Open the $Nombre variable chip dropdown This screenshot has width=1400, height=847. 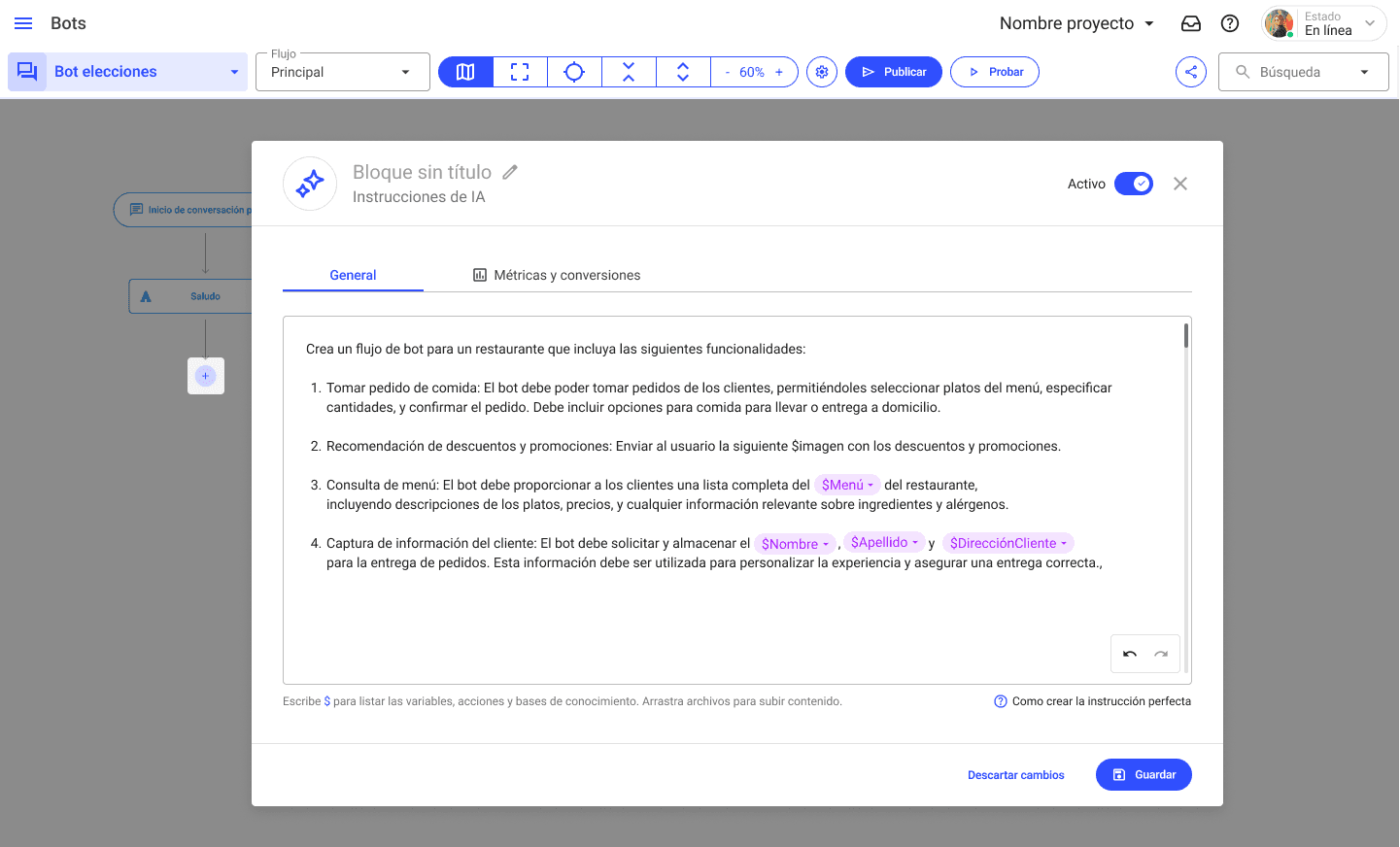795,544
